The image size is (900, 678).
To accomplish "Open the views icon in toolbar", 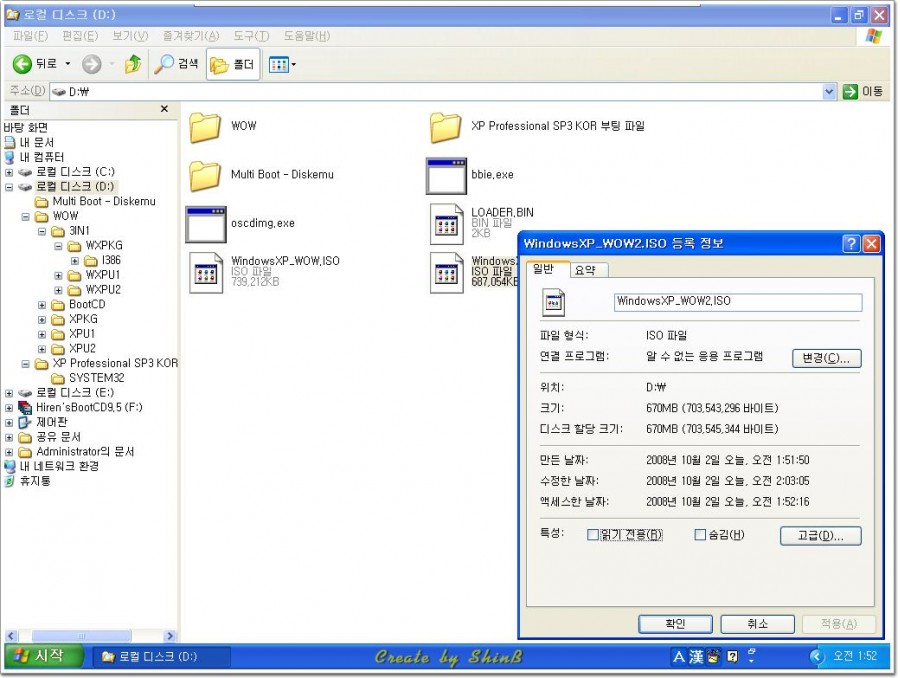I will pyautogui.click(x=278, y=64).
